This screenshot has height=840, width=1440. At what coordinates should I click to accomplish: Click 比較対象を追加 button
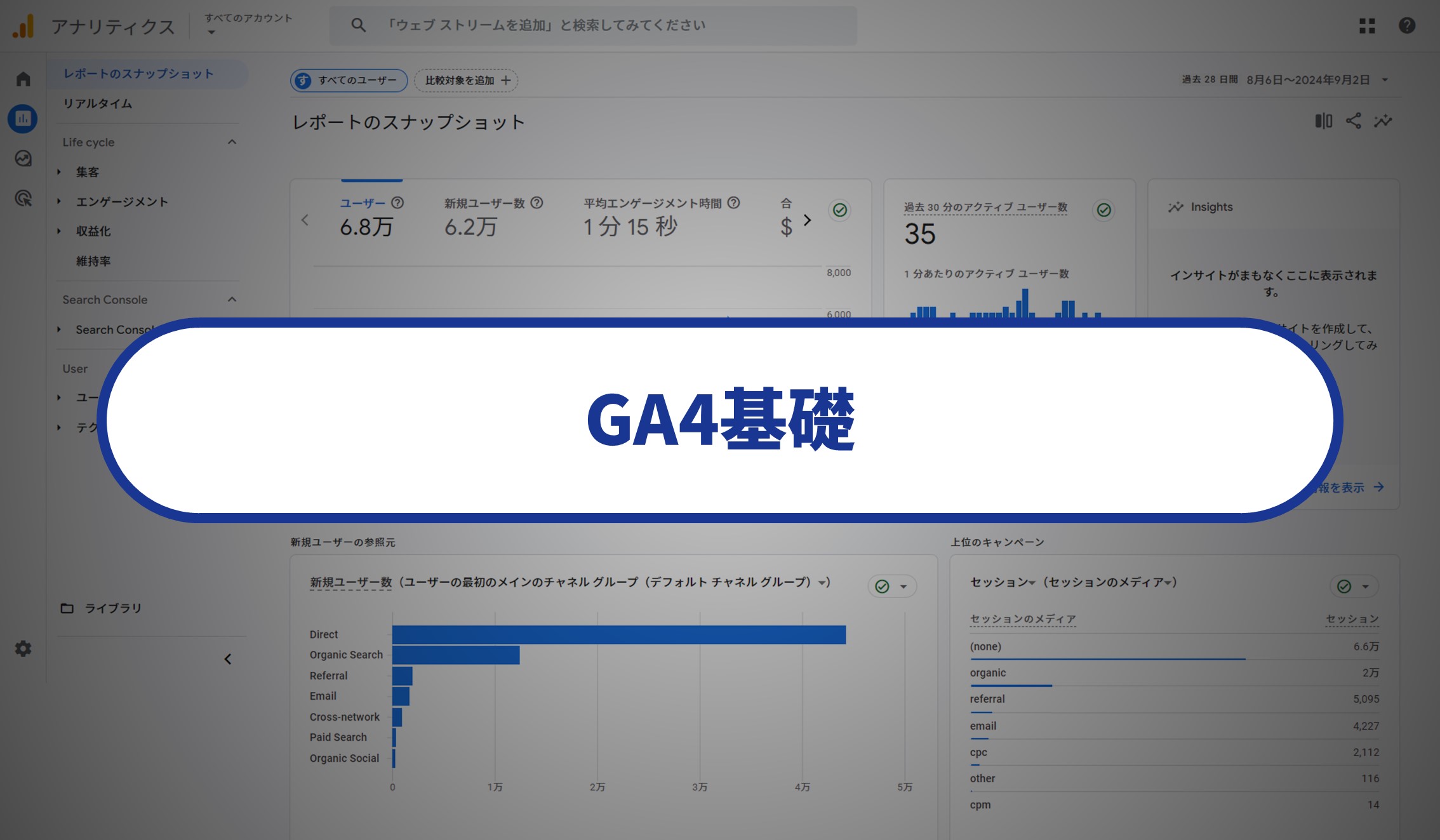tap(466, 81)
